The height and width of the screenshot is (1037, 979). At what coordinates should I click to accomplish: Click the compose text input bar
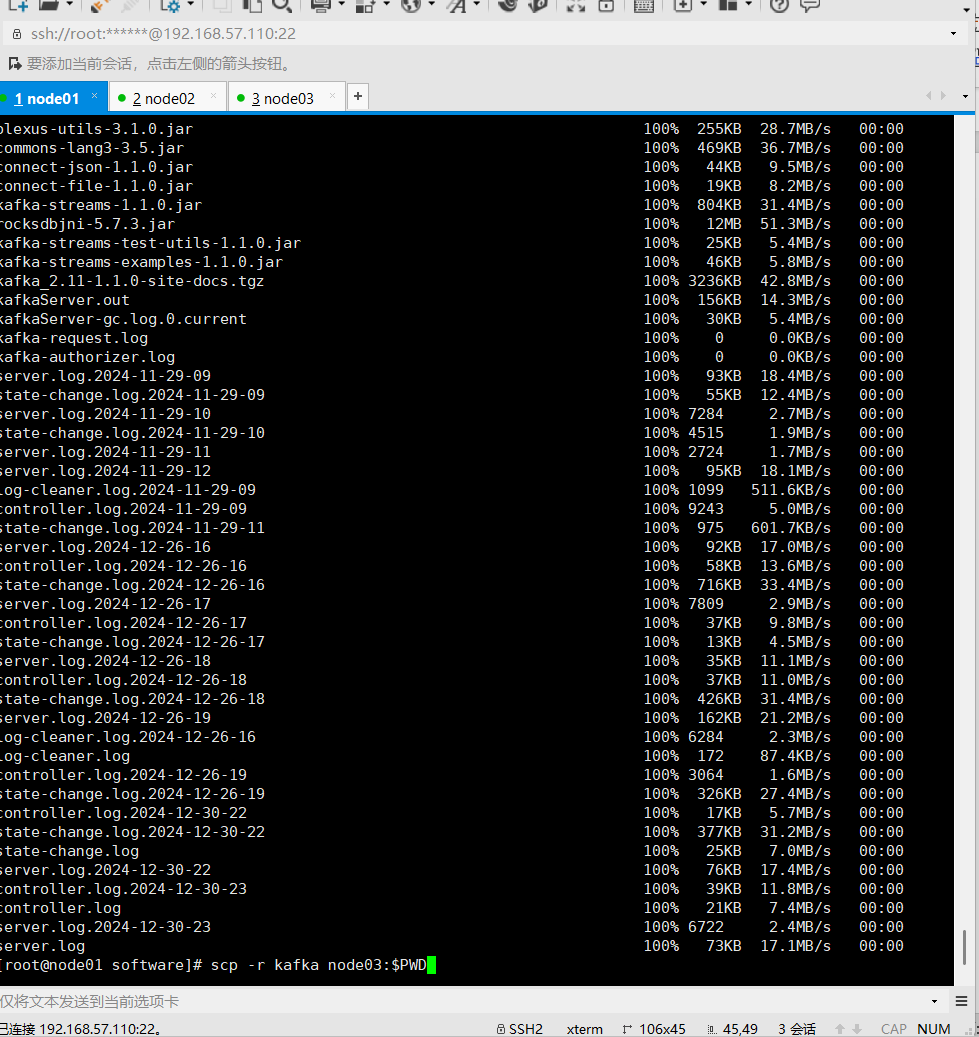(x=463, y=1001)
